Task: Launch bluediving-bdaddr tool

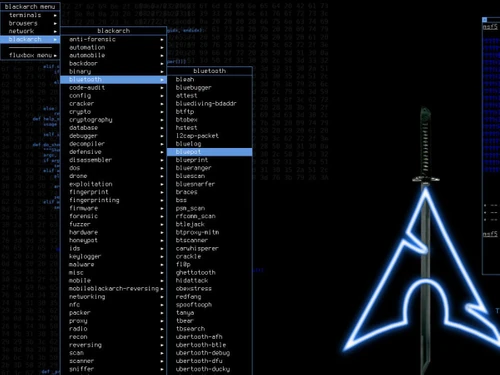Action: point(209,103)
